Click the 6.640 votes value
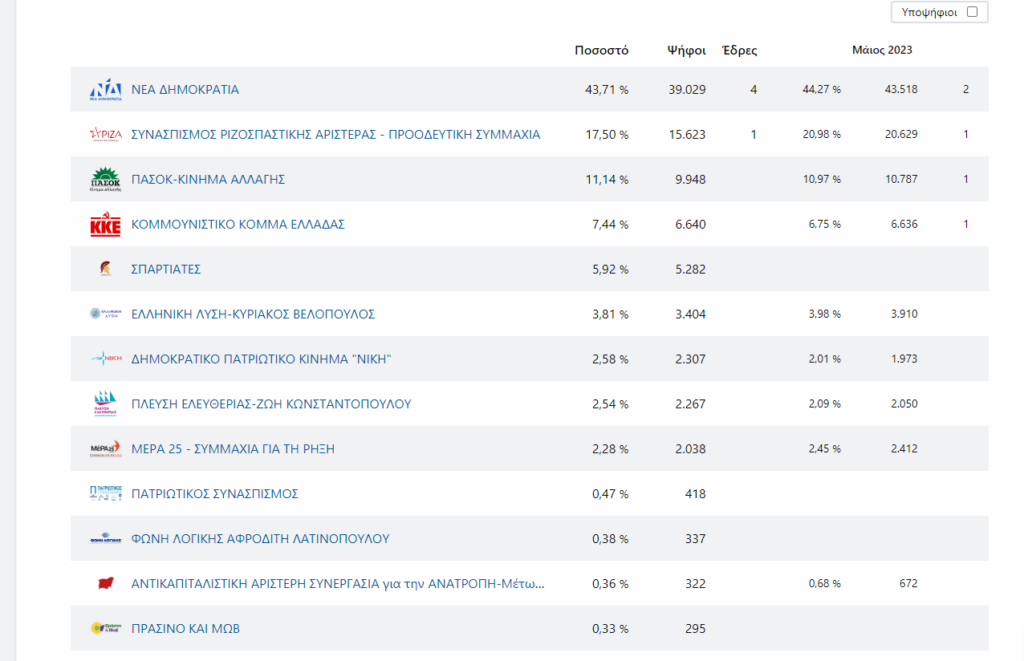This screenshot has height=661, width=1024. (x=690, y=224)
